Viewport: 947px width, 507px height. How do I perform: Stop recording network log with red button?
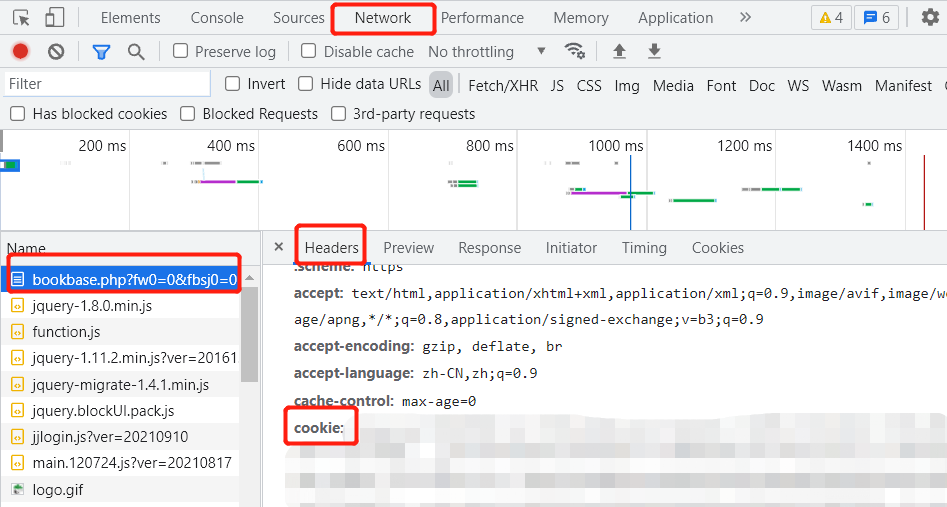pos(21,52)
